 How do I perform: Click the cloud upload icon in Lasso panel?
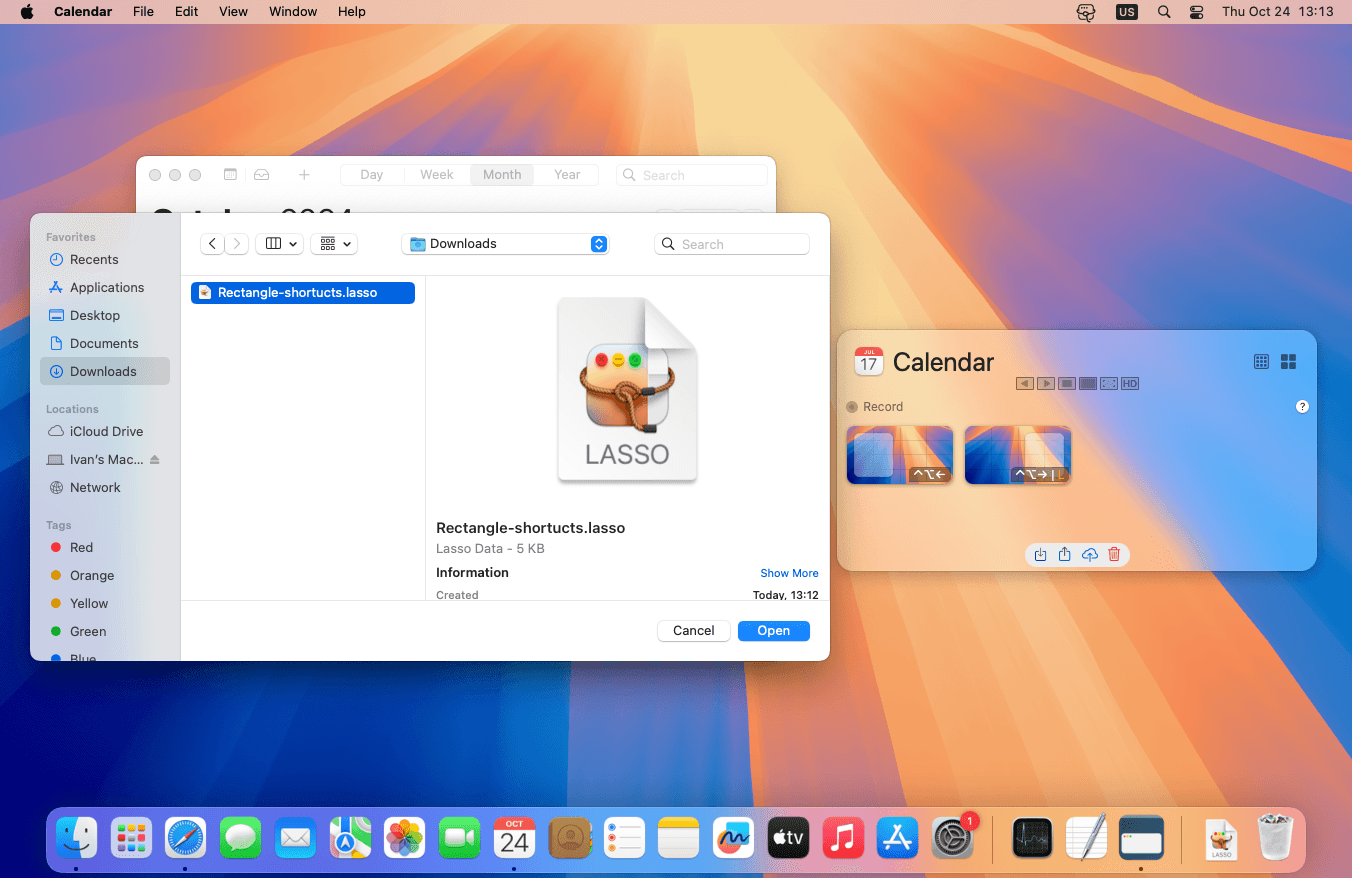[x=1090, y=555]
